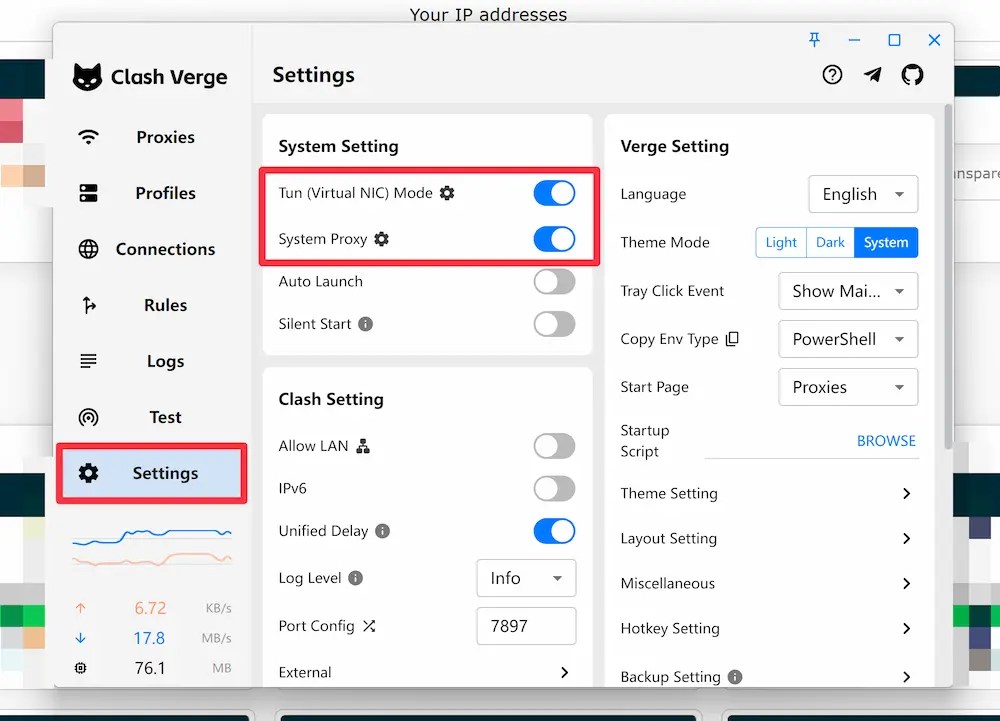Enable IPv6 switch
Screen dimensions: 1000x721
click(554, 489)
